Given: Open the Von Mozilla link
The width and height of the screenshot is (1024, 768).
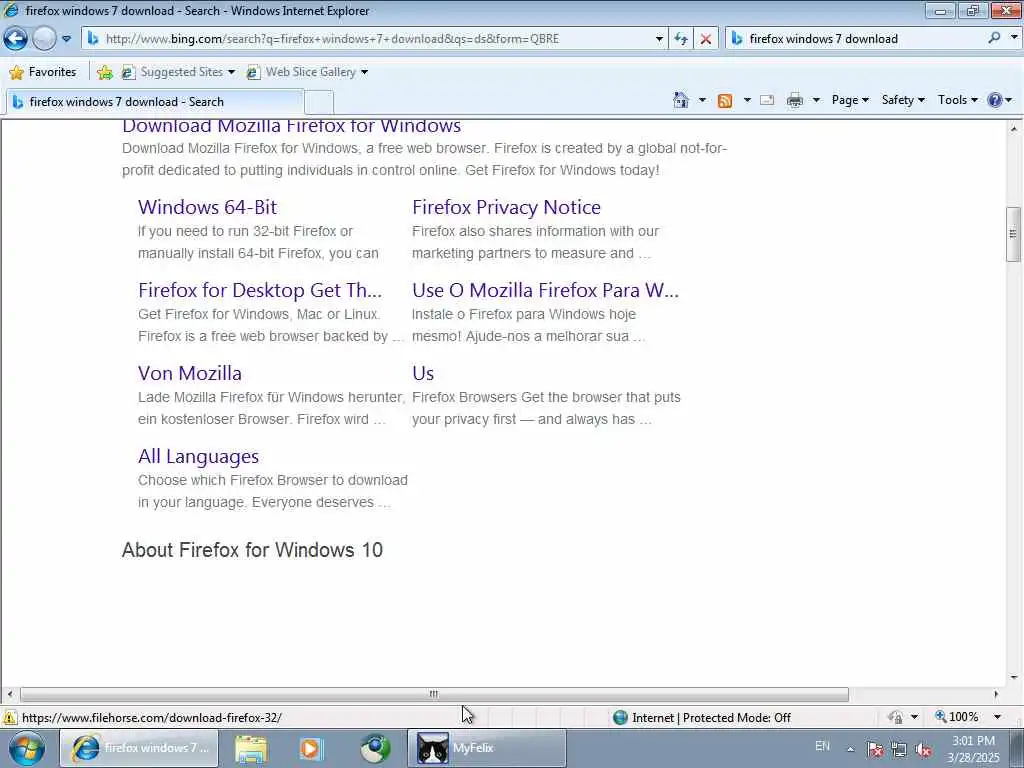Looking at the screenshot, I should pos(189,373).
